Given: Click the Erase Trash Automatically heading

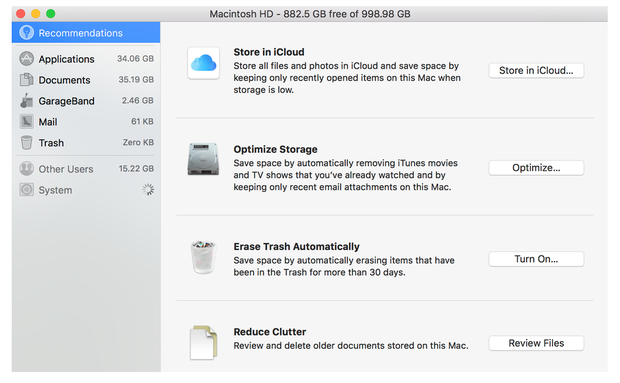Looking at the screenshot, I should coord(297,247).
